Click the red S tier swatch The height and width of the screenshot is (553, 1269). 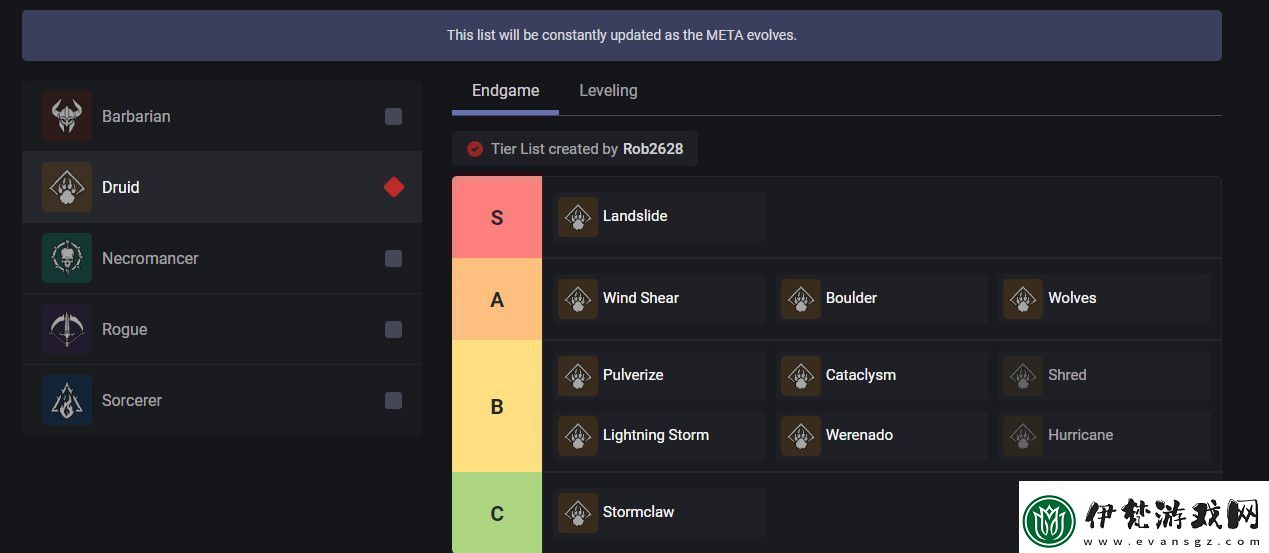click(x=497, y=218)
